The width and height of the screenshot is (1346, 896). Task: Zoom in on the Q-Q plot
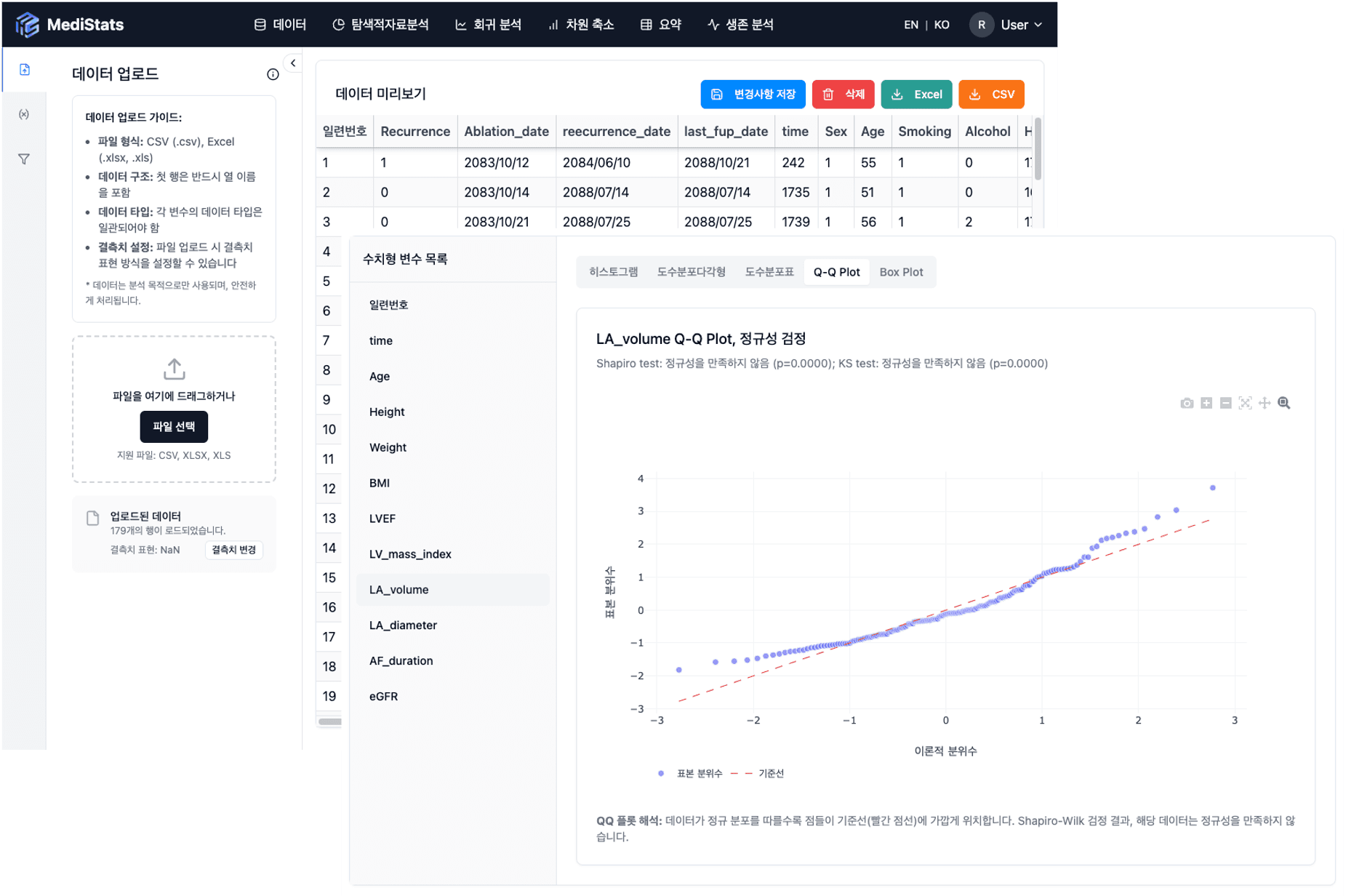point(1206,403)
